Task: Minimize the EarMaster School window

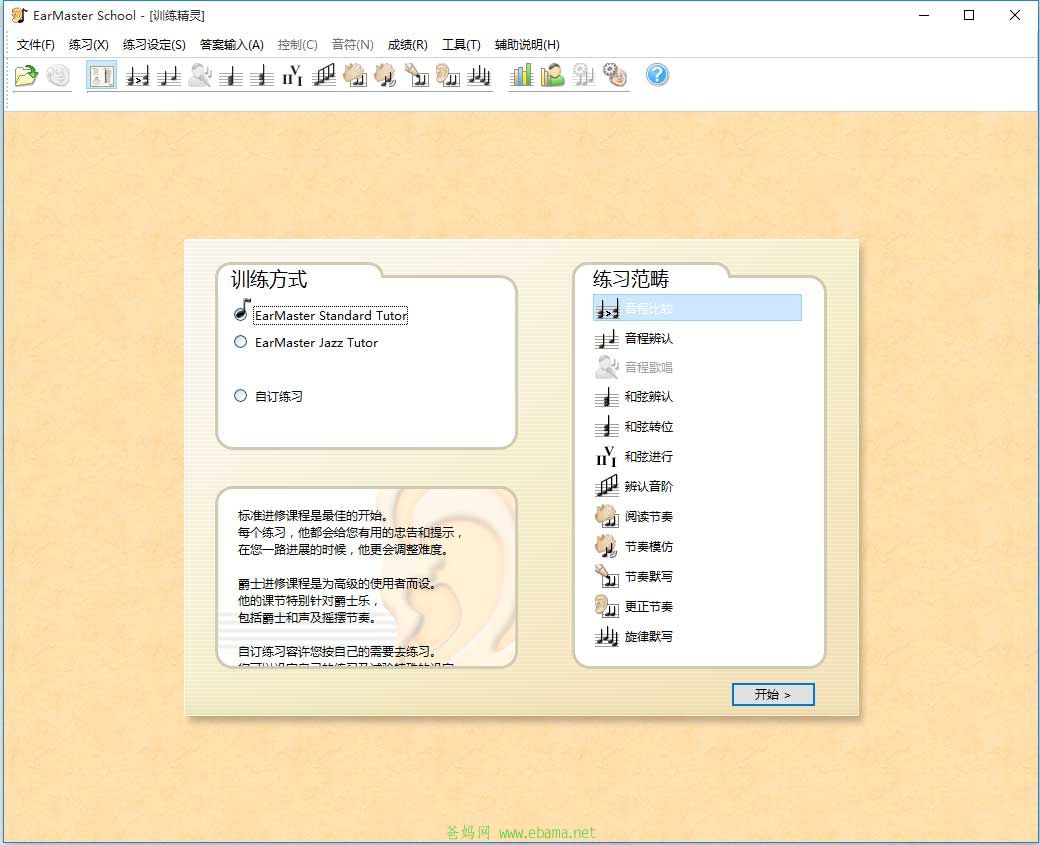Action: pyautogui.click(x=924, y=15)
